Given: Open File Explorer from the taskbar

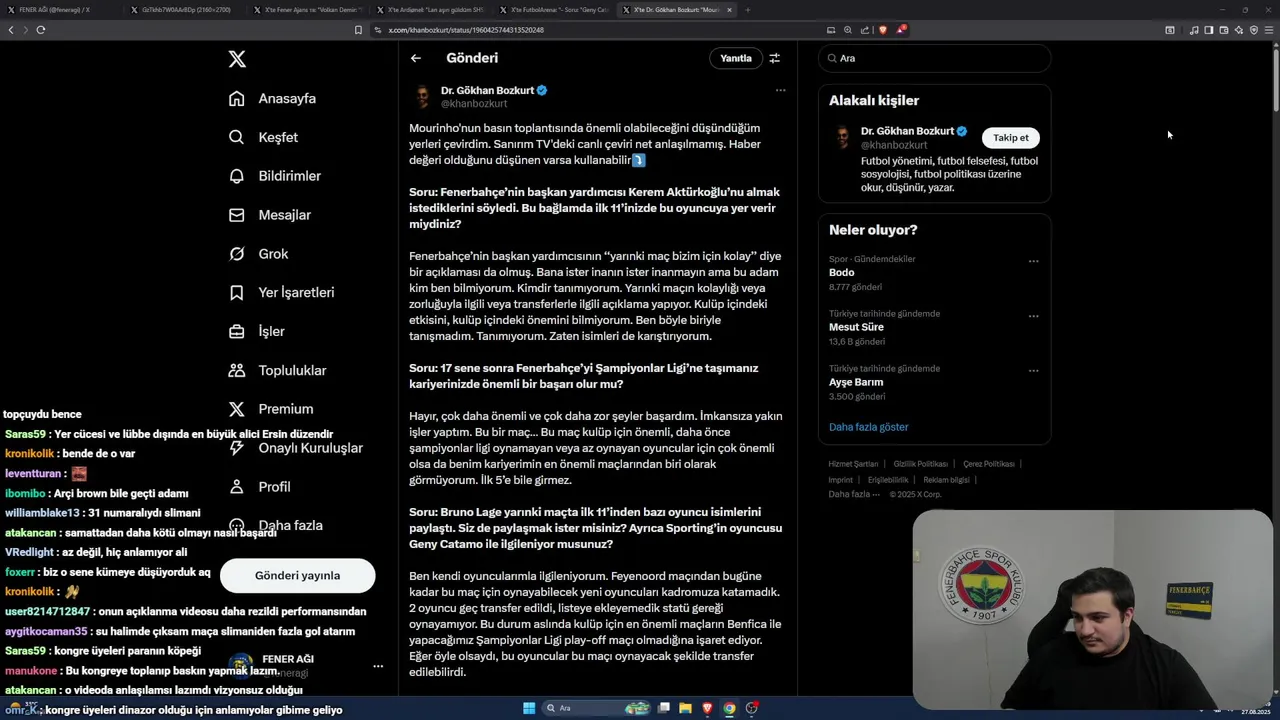Looking at the screenshot, I should click(685, 708).
